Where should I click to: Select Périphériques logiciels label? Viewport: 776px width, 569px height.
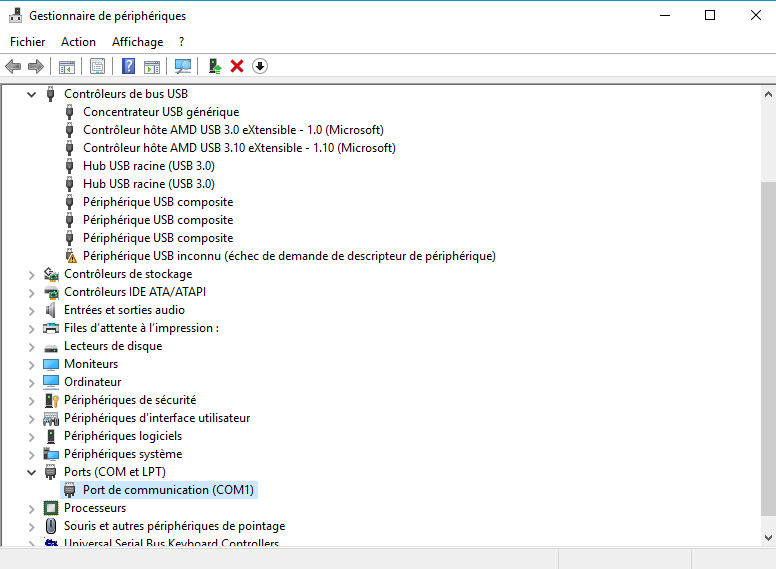[x=123, y=436]
